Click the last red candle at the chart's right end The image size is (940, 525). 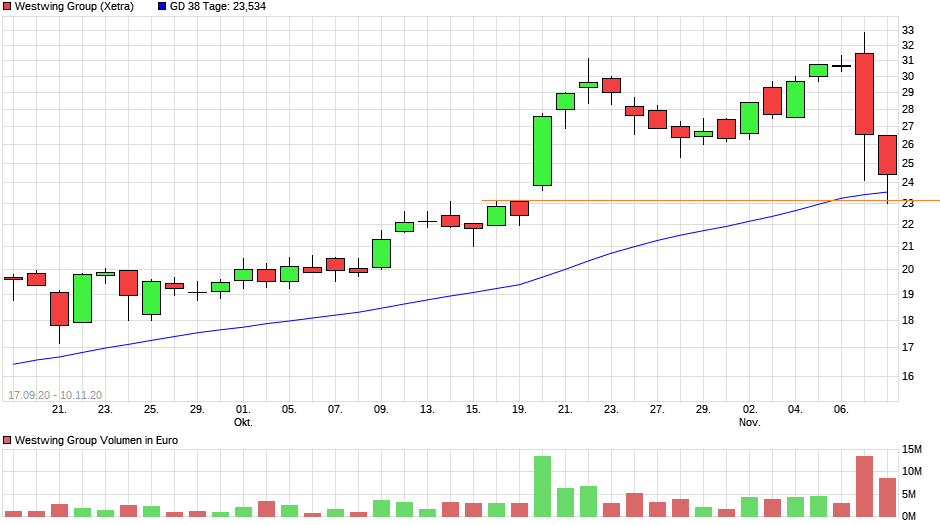click(x=887, y=155)
